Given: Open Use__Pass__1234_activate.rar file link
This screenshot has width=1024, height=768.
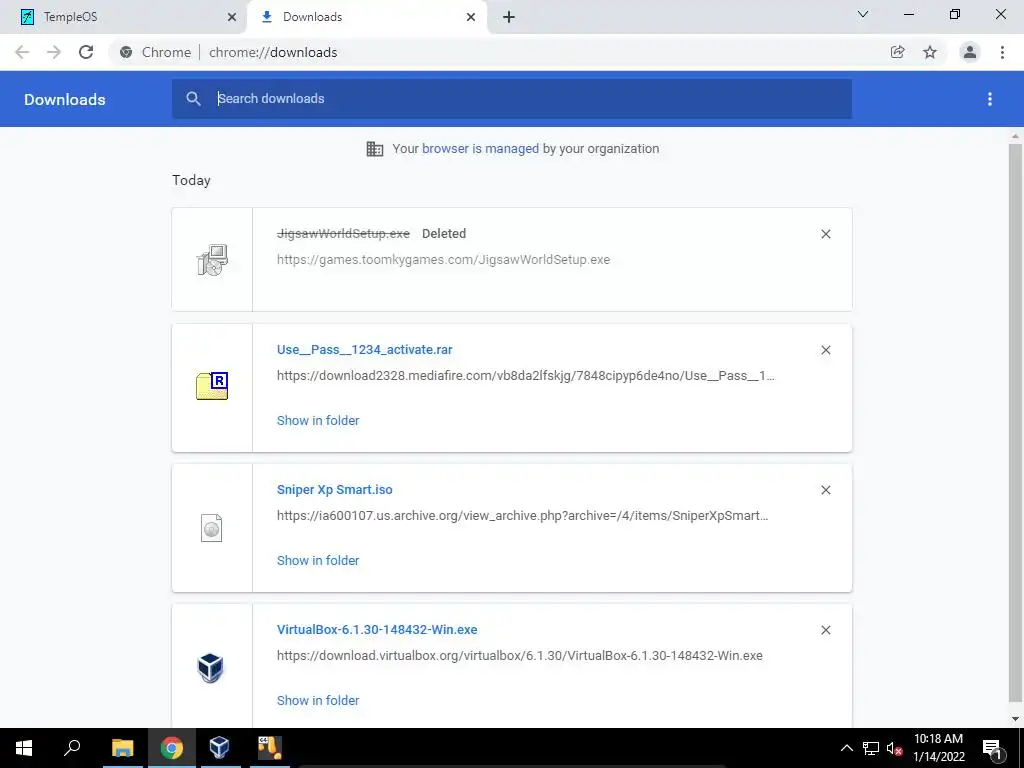Looking at the screenshot, I should tap(364, 349).
